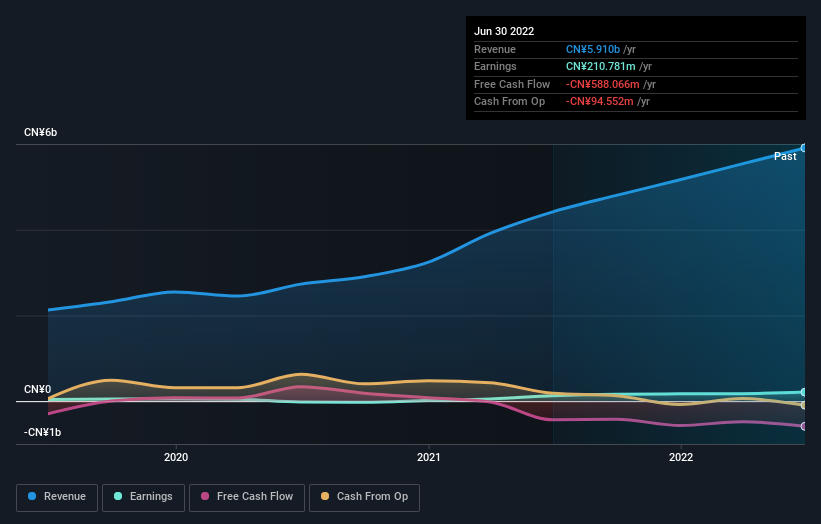Toggle the Revenue series in the legend
The height and width of the screenshot is (524, 821).
pyautogui.click(x=57, y=496)
